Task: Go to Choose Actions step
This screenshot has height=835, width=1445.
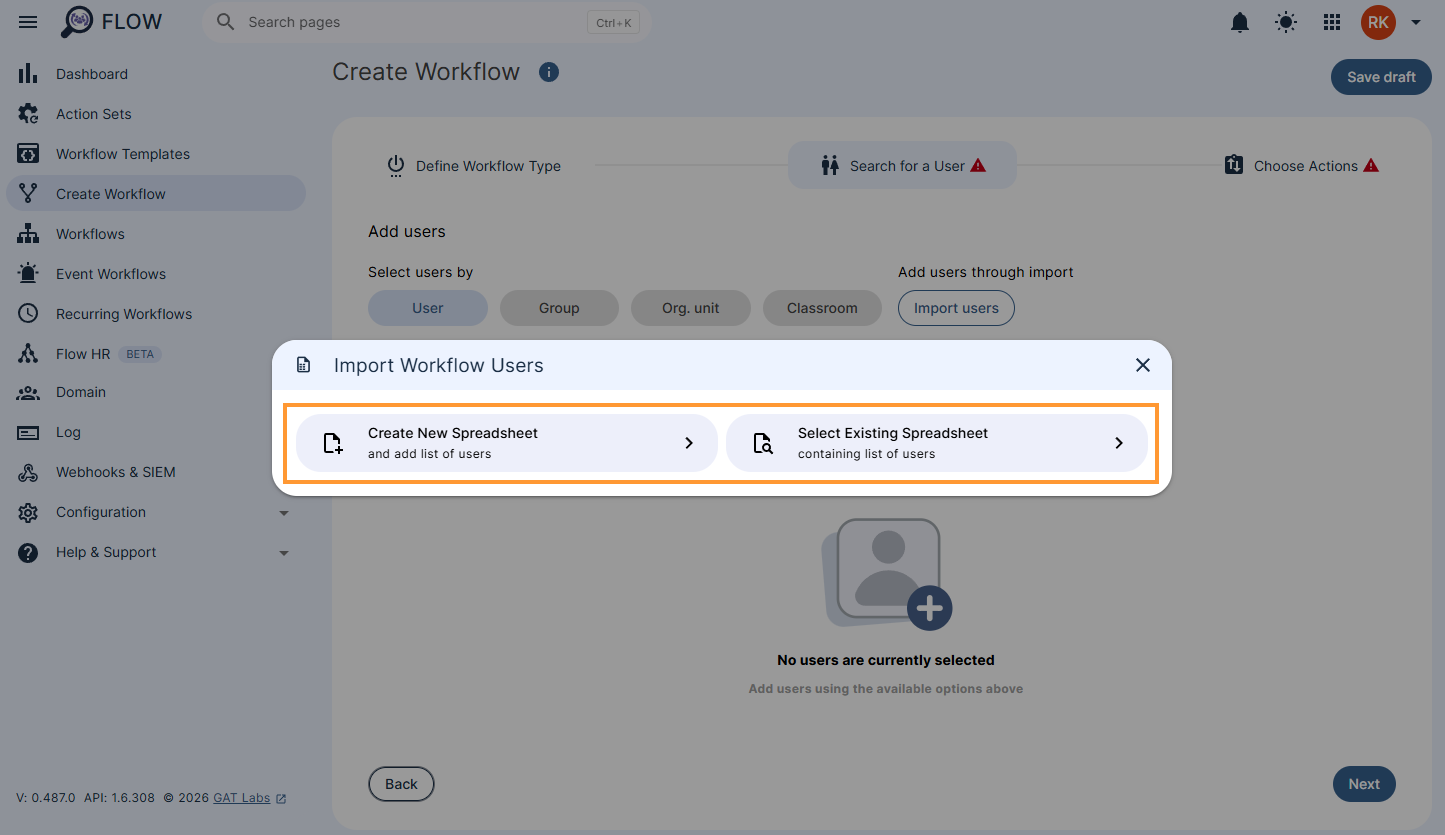Action: click(1301, 166)
